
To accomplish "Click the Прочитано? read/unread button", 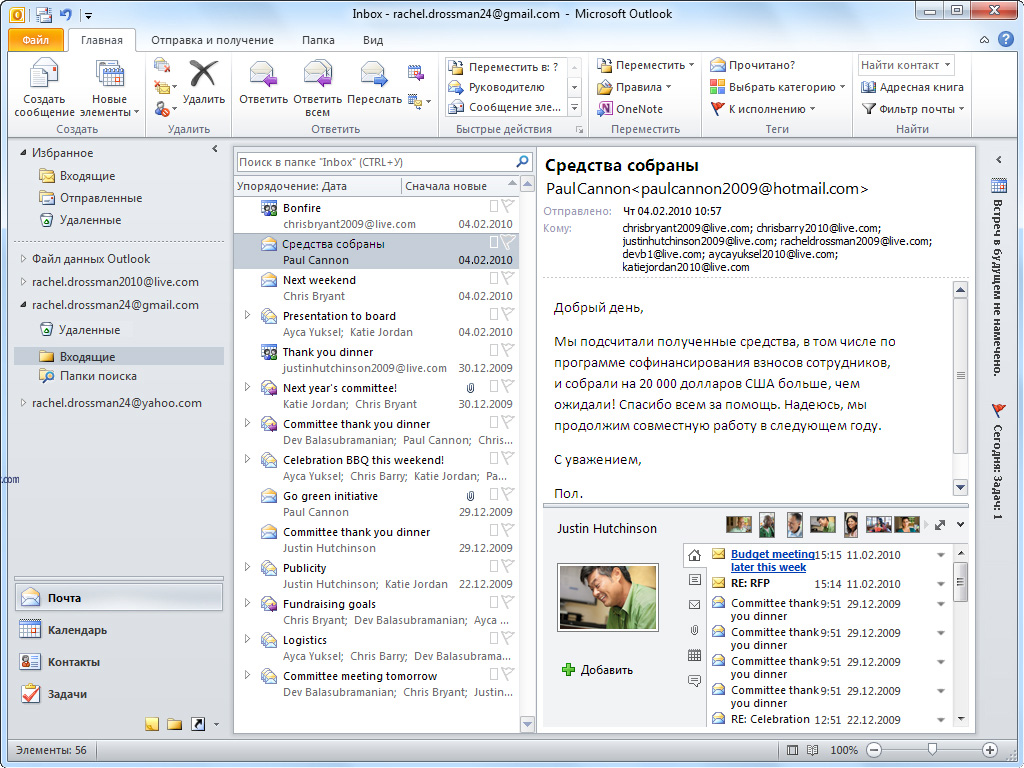I will tap(752, 65).
